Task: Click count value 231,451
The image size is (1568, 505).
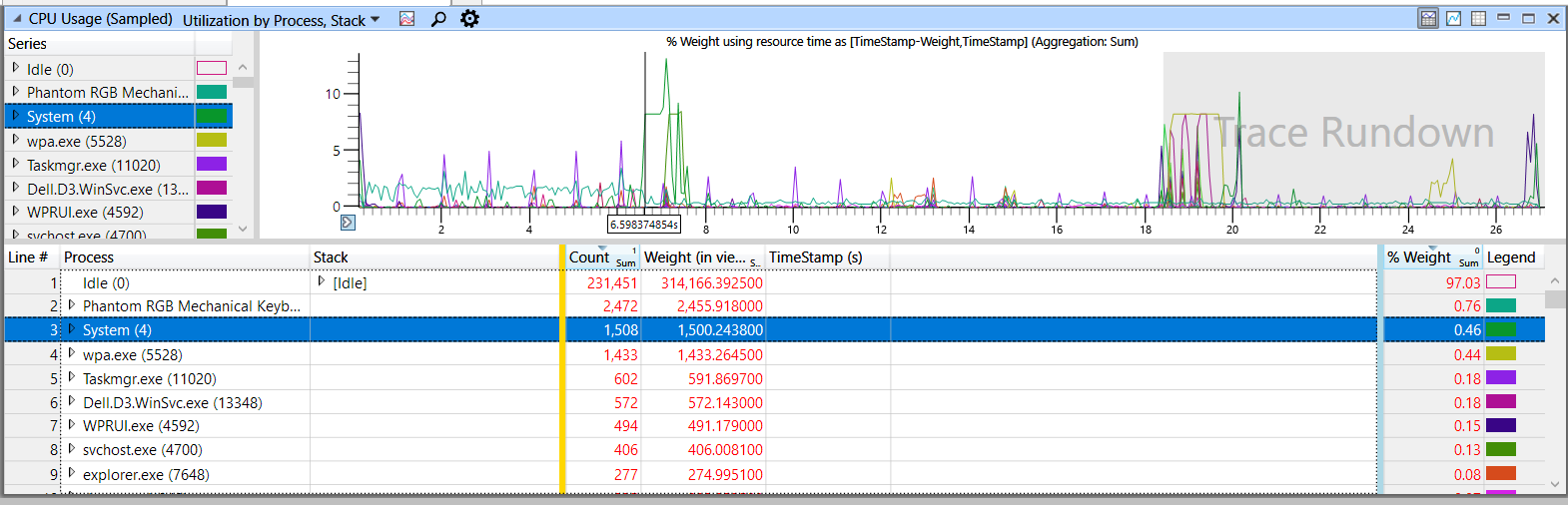Action: (x=612, y=283)
